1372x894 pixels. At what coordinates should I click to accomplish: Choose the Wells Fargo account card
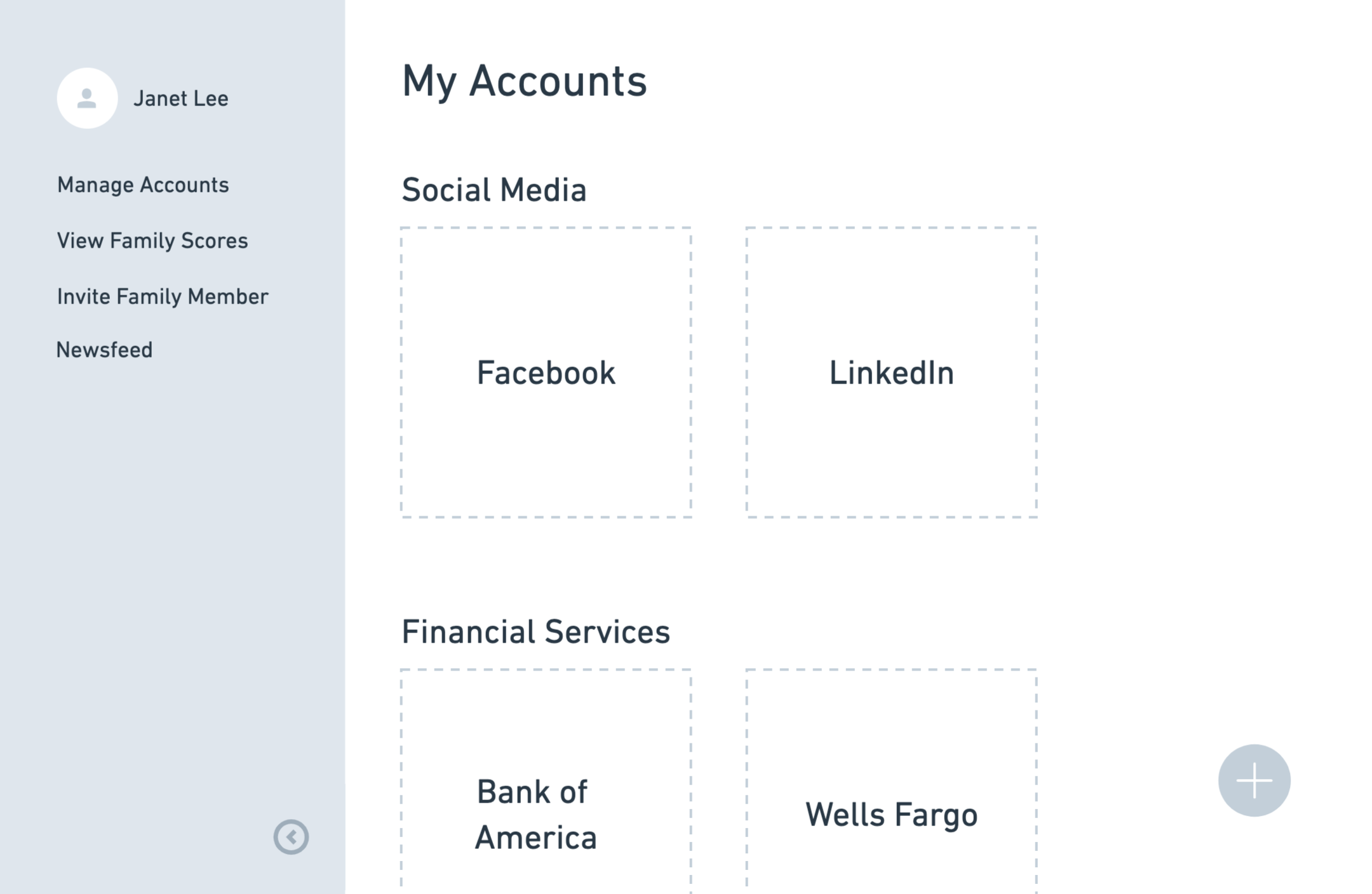point(891,814)
